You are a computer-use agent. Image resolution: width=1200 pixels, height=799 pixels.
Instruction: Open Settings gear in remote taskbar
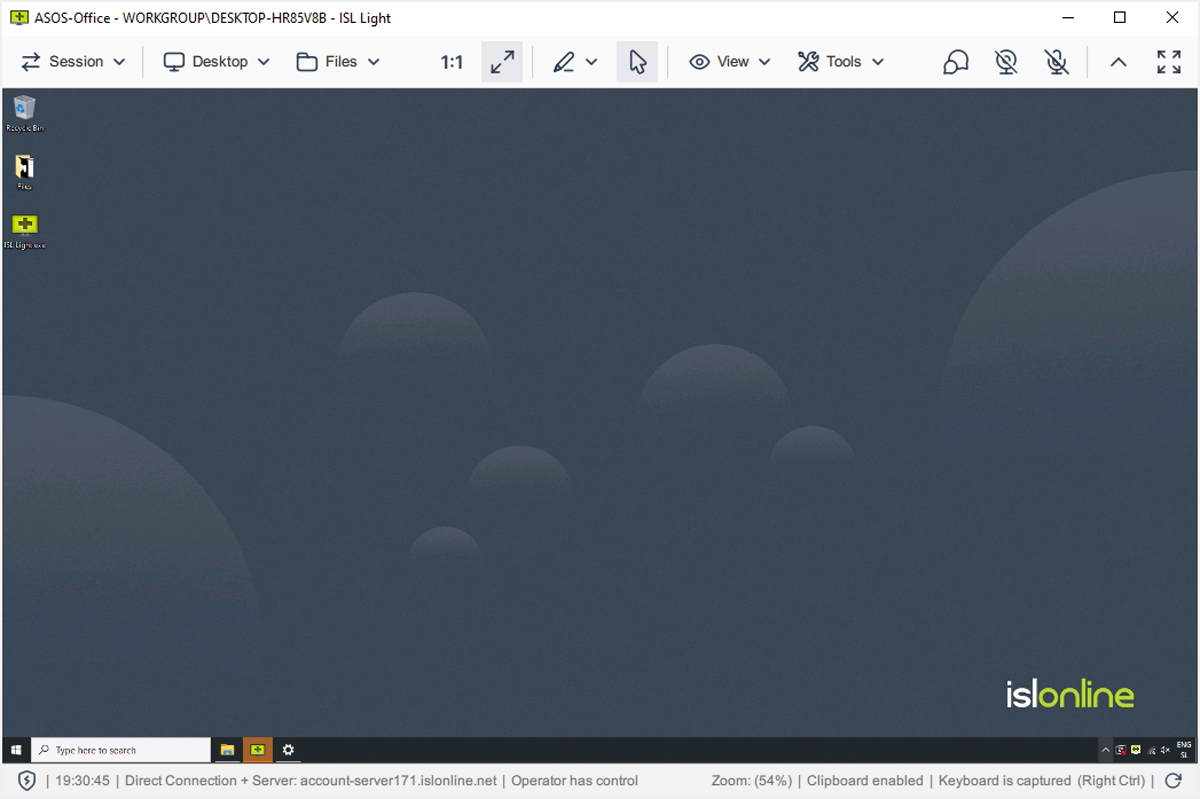[x=288, y=749]
